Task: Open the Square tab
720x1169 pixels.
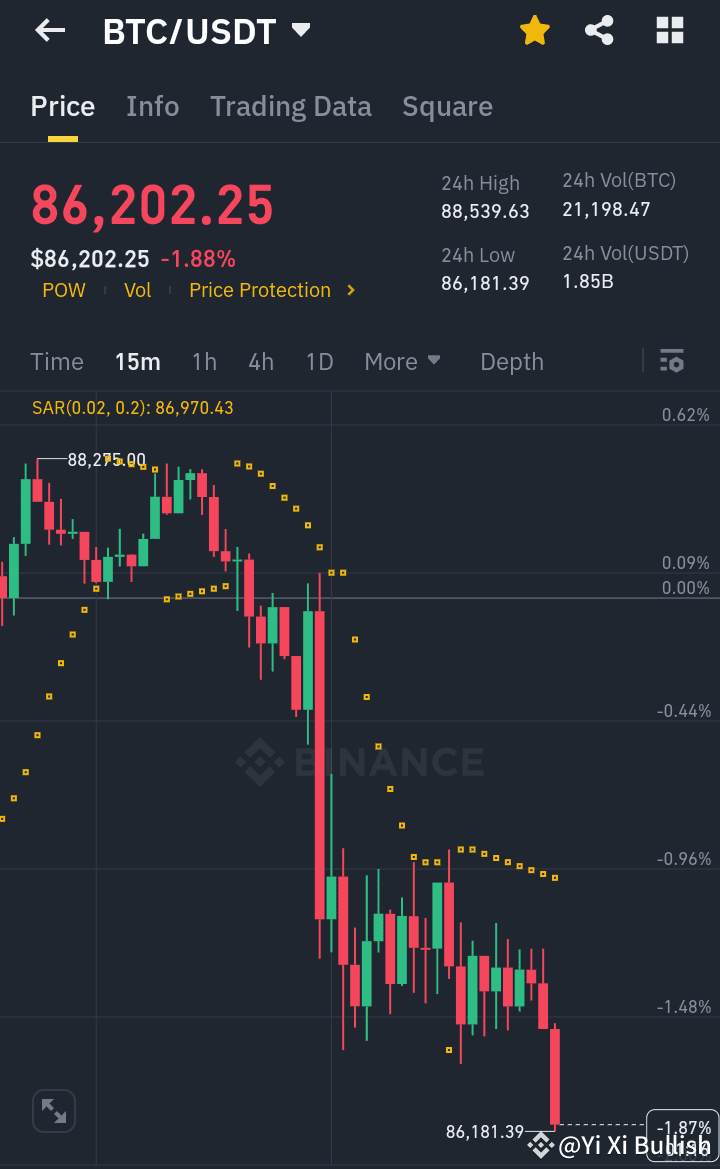Action: click(x=447, y=106)
